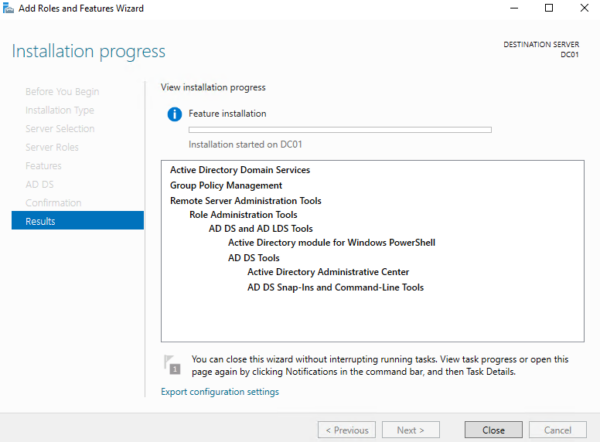The height and width of the screenshot is (442, 600).
Task: Click the feature installation progress bar
Action: coord(339,130)
